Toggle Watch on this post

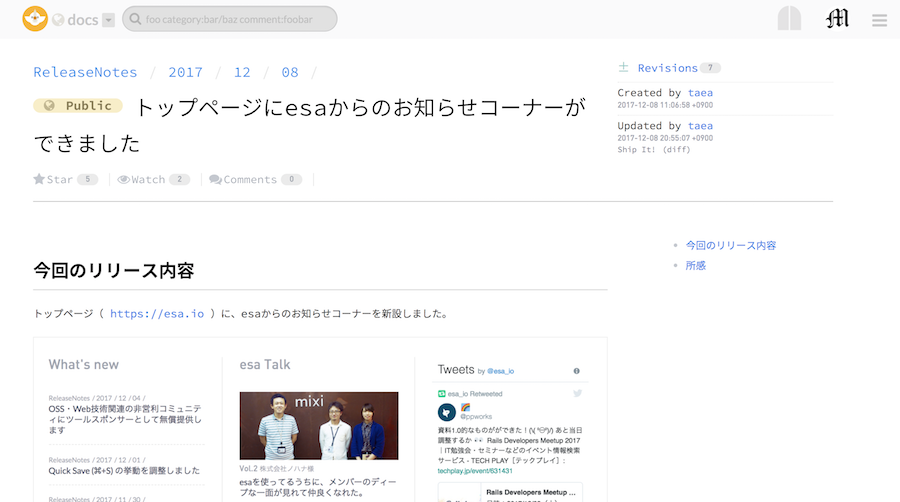click(141, 180)
